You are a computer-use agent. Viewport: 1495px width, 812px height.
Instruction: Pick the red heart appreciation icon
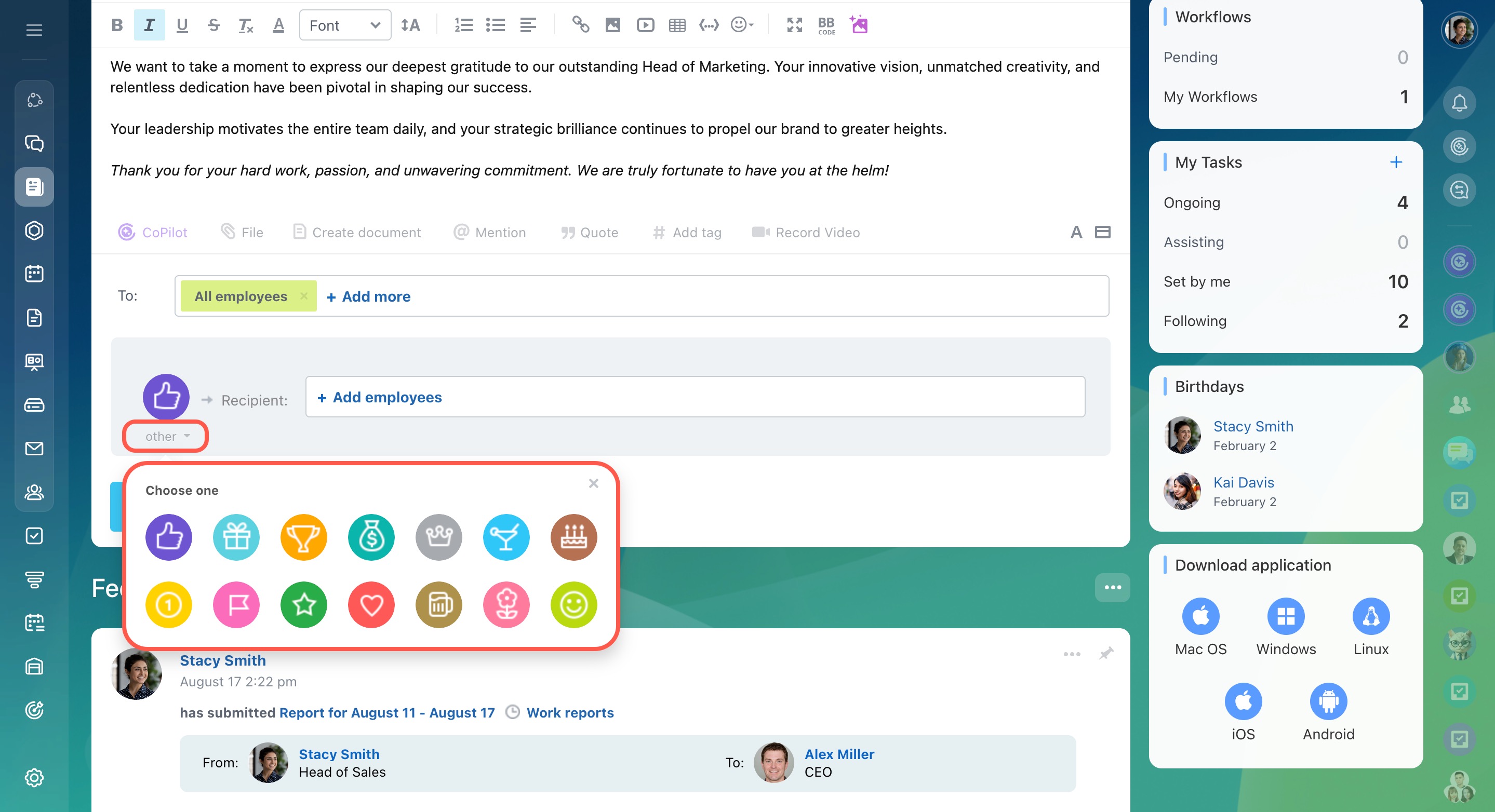pos(371,605)
